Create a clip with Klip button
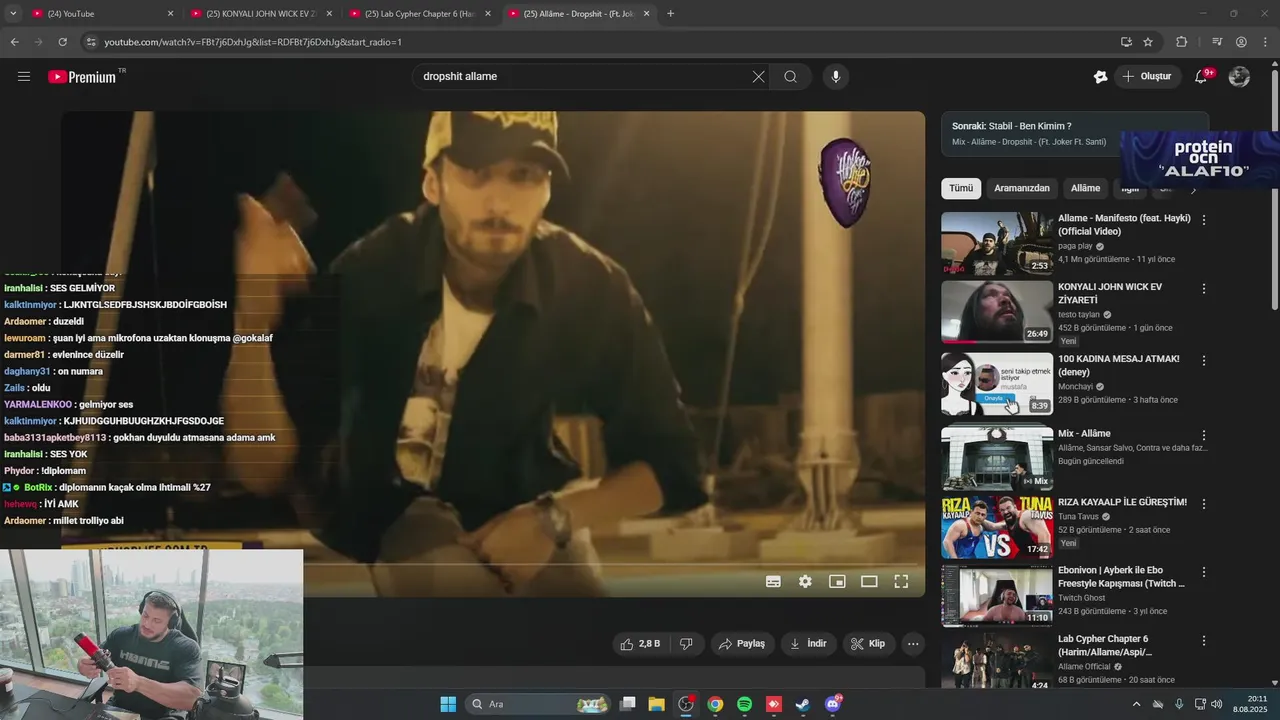The image size is (1280, 720). pos(868,644)
